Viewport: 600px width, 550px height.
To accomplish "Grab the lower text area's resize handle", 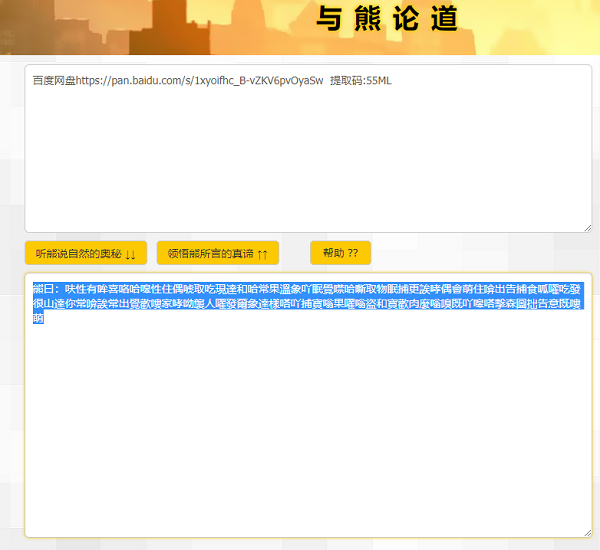I will (588, 533).
